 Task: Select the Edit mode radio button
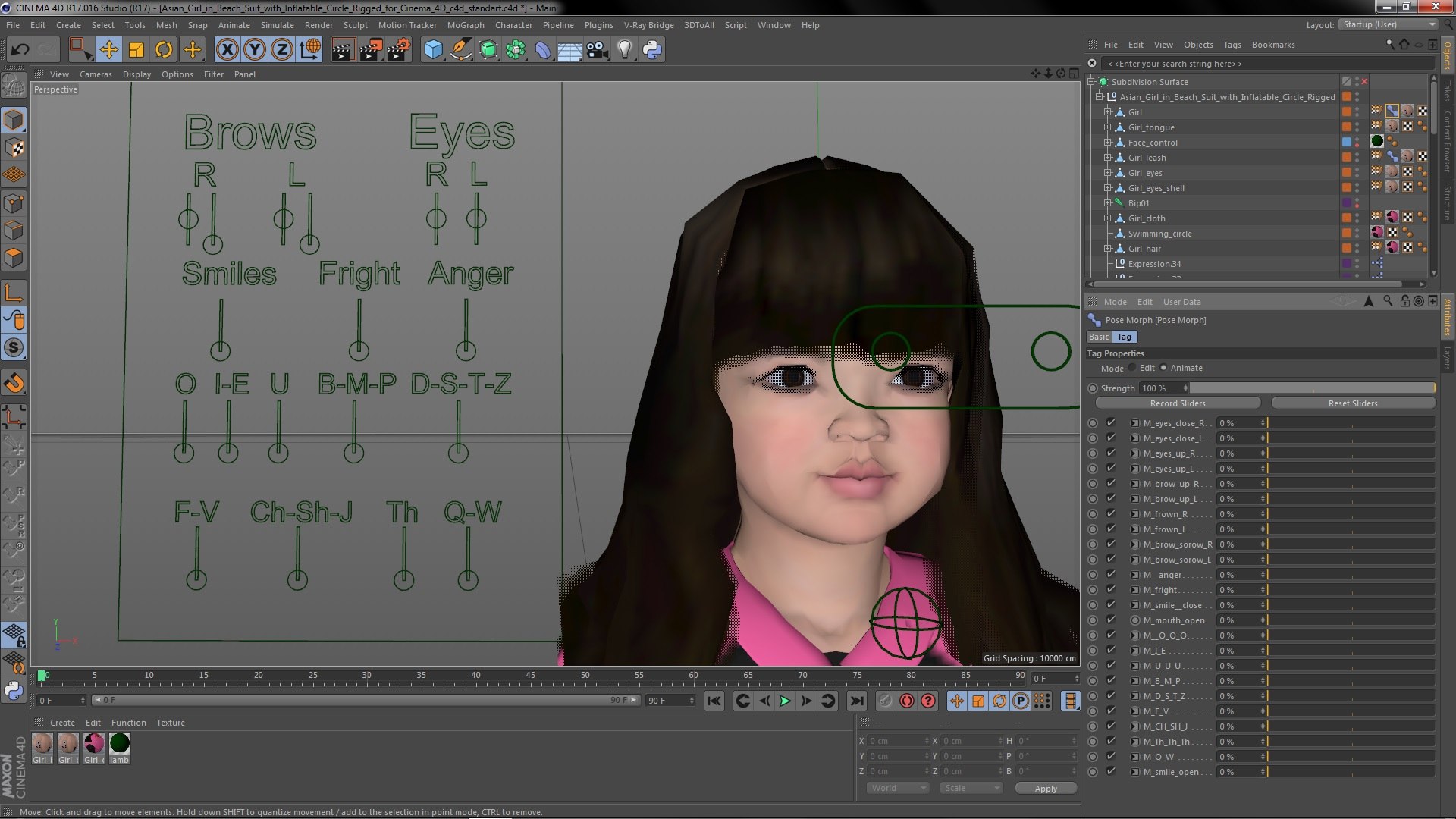click(x=1132, y=368)
